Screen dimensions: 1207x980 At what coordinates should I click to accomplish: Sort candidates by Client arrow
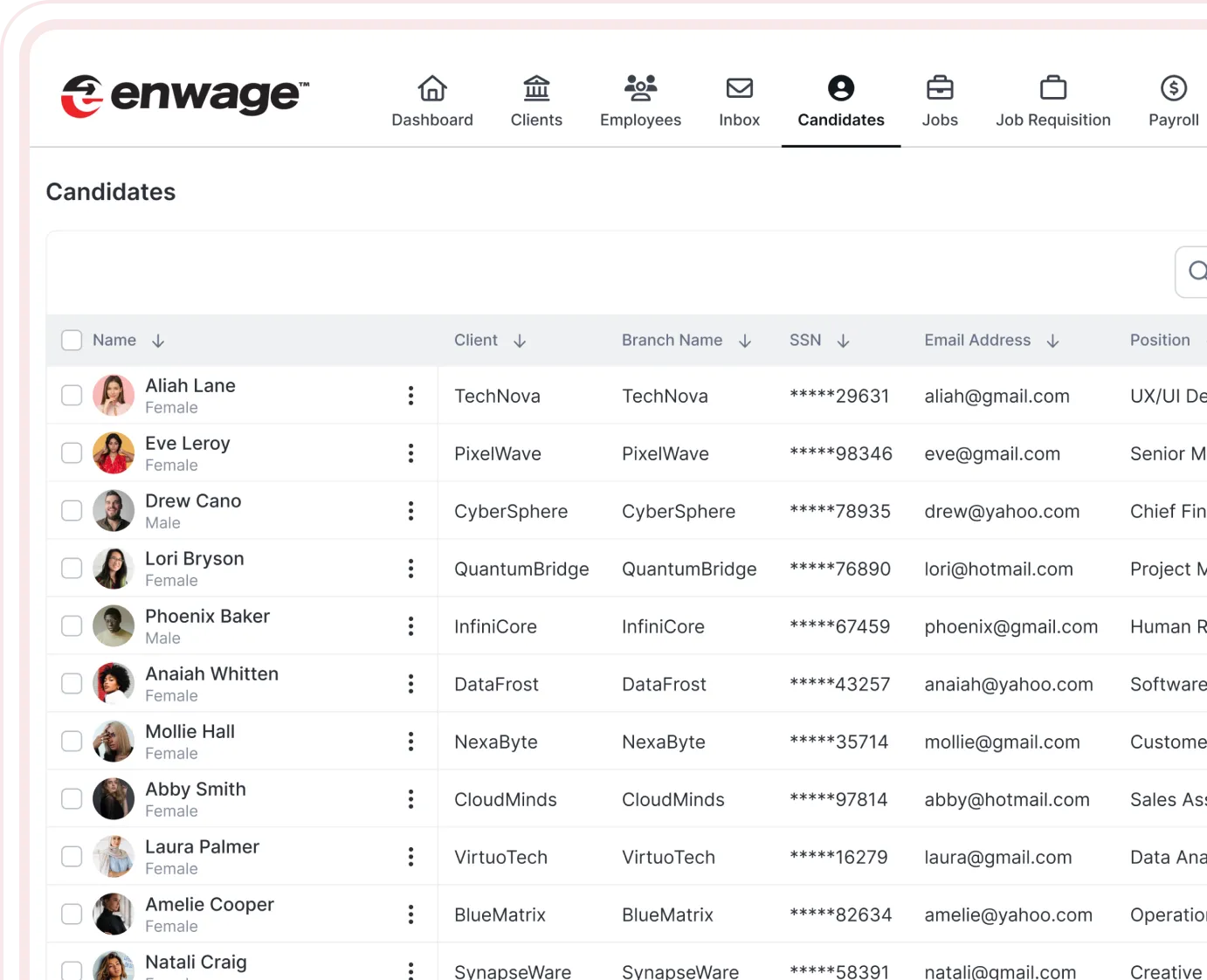[x=520, y=341]
